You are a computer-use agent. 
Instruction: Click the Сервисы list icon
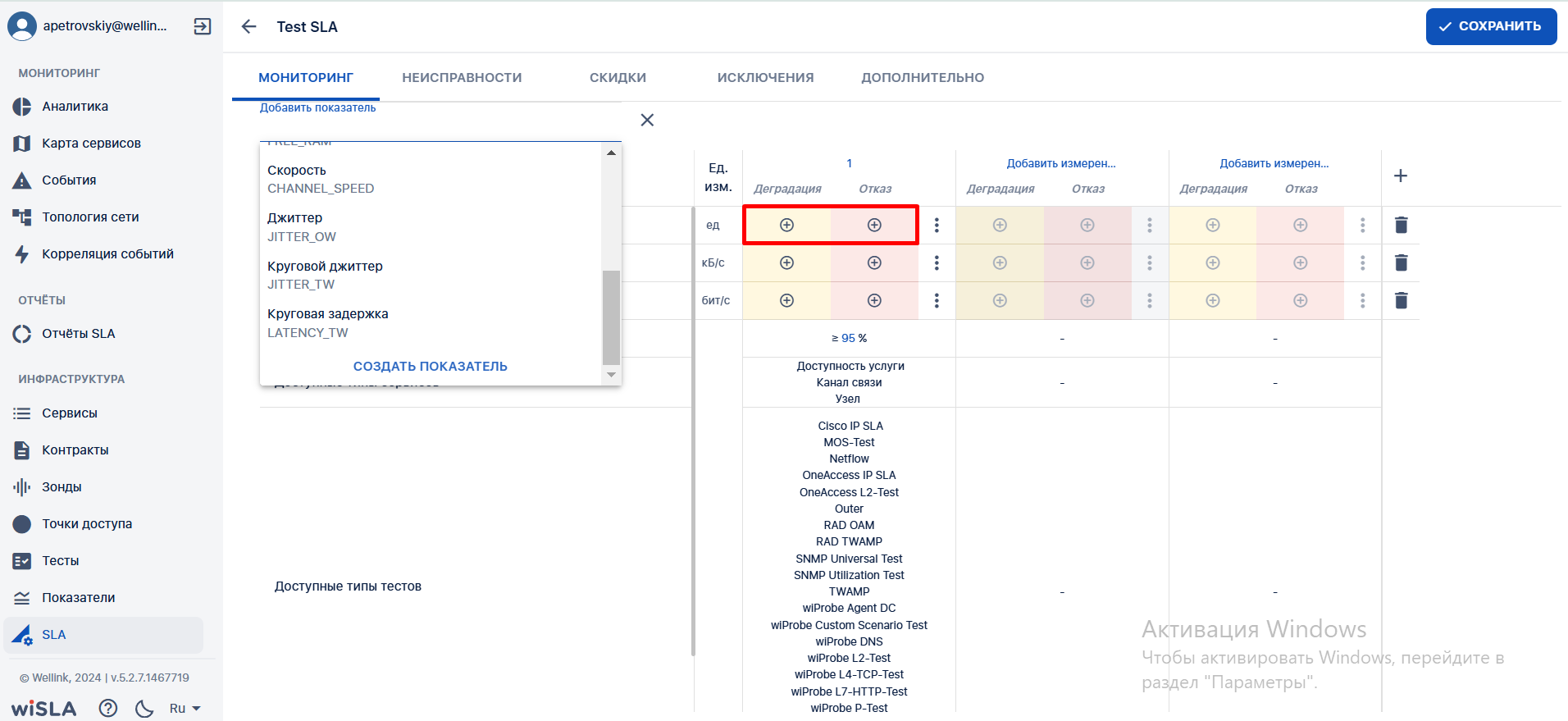click(x=22, y=413)
